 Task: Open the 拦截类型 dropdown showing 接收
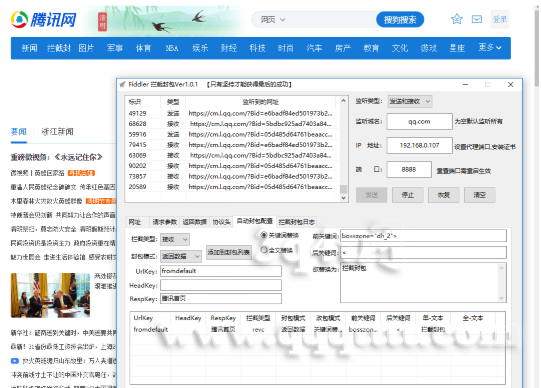pos(175,239)
